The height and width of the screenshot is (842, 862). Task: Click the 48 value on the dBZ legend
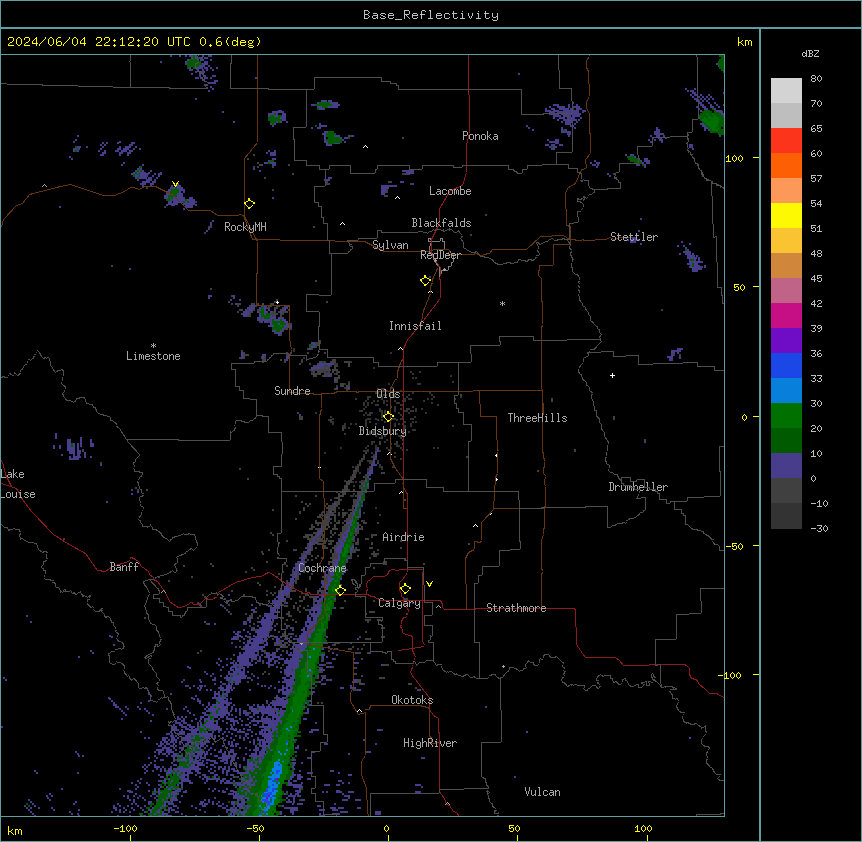(816, 253)
